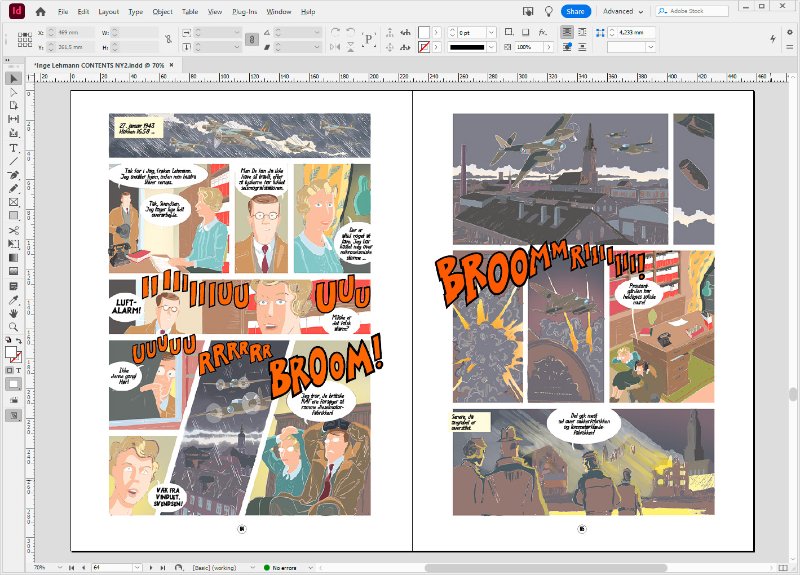Pick the Hand tool
800x575 pixels.
point(14,313)
